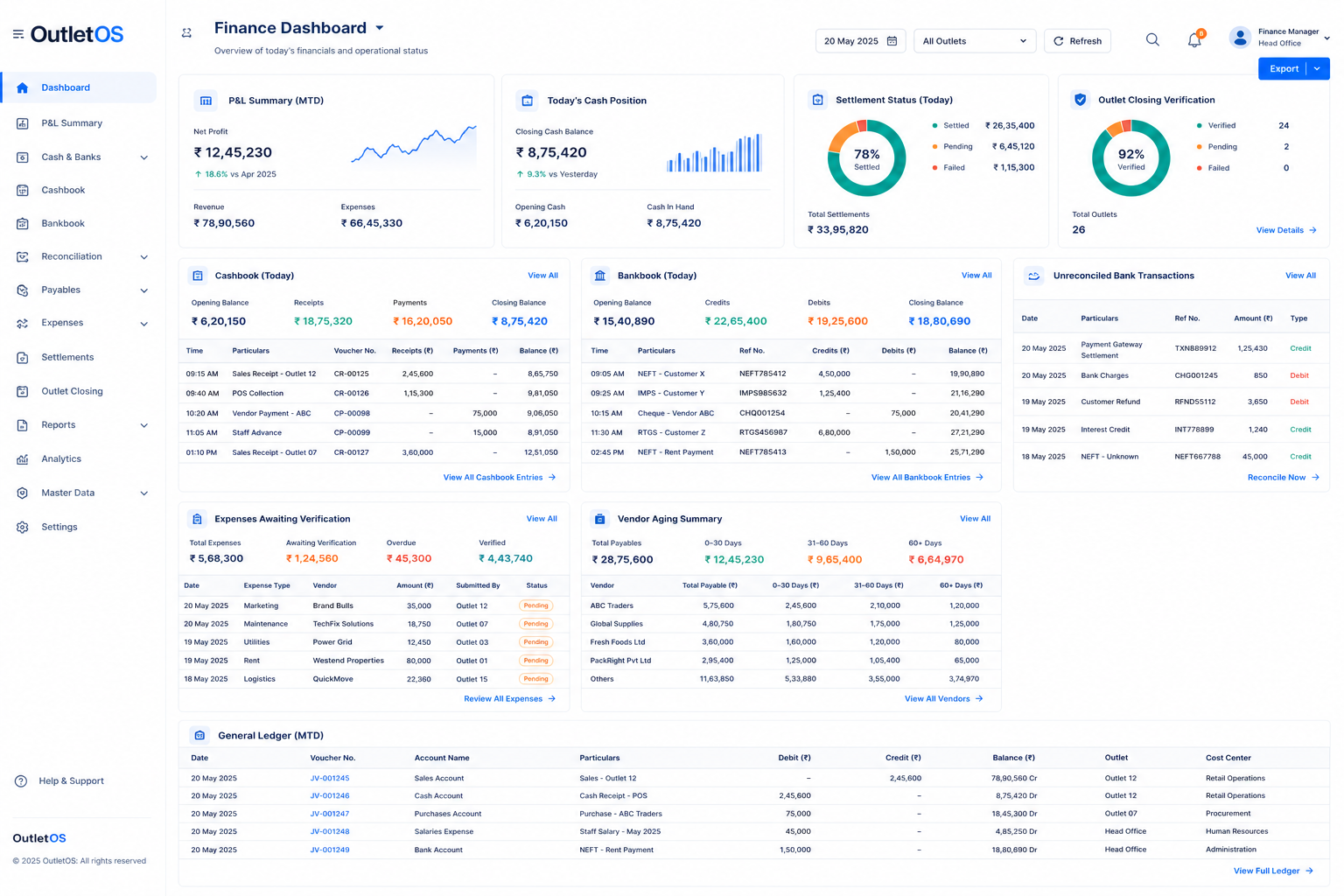The height and width of the screenshot is (896, 1344).
Task: Click the Bankbook (Today) bank icon
Action: [600, 276]
